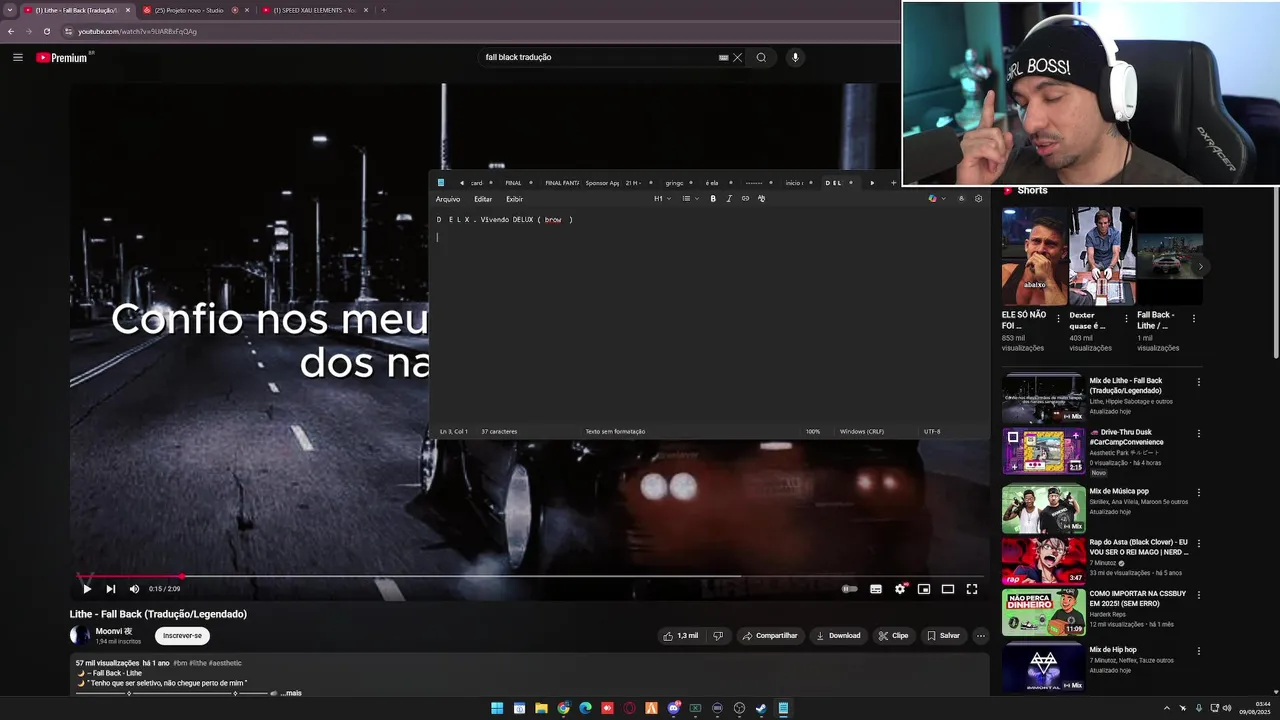Subscribe with Inscrever-se button
Image resolution: width=1280 pixels, height=720 pixels.
[x=182, y=635]
